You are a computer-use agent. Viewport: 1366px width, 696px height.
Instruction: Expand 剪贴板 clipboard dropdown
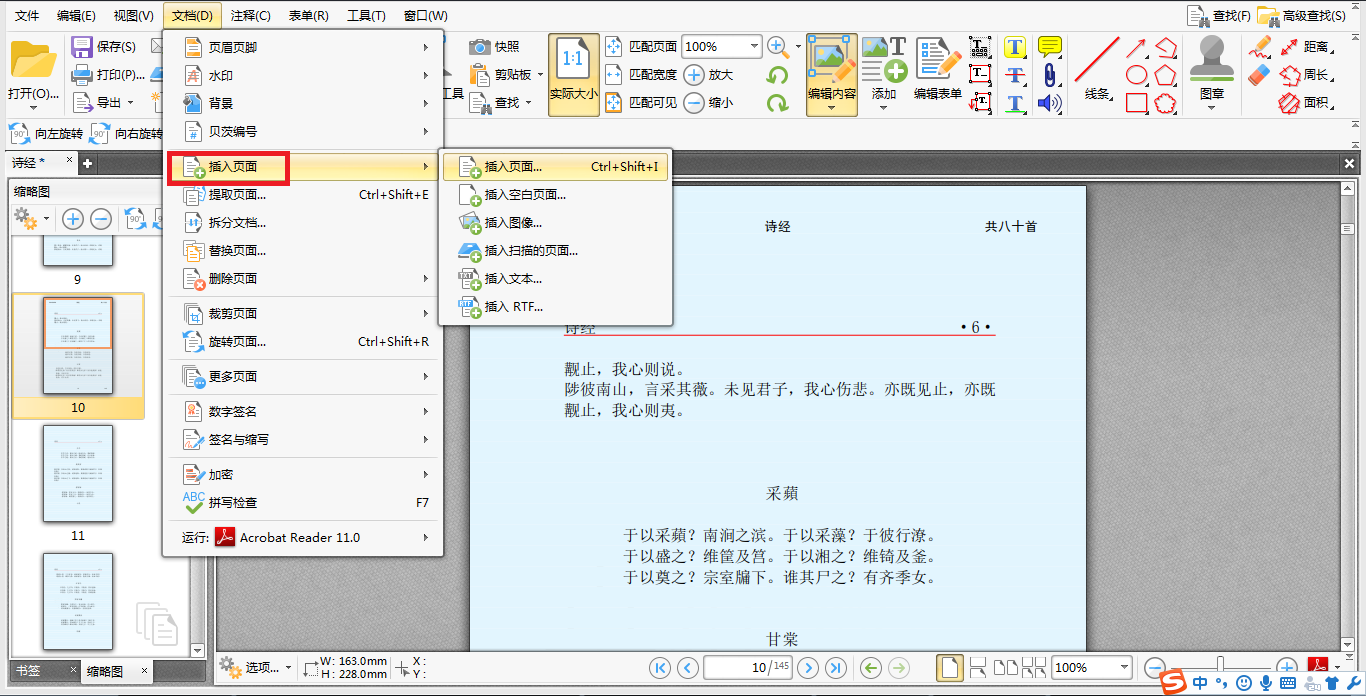click(x=541, y=74)
